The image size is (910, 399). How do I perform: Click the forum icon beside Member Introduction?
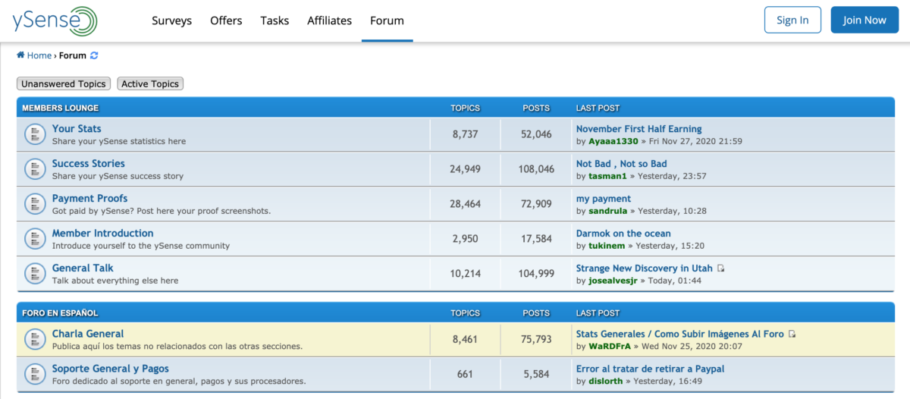[x=35, y=239]
